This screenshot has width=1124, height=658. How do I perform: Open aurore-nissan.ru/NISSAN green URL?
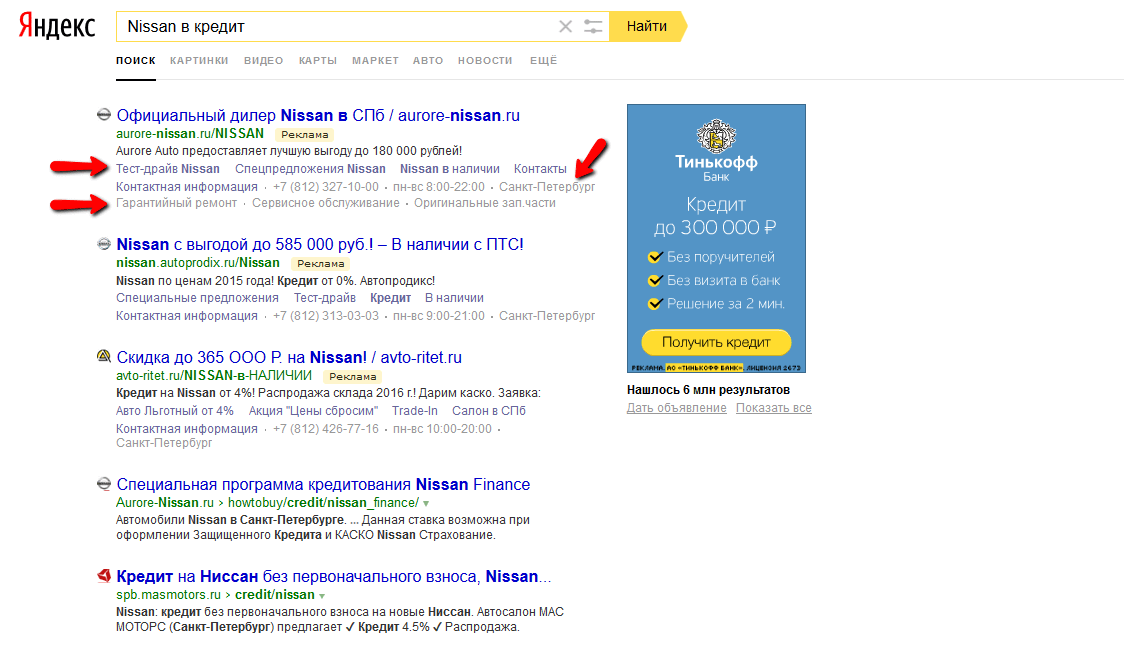coord(190,134)
